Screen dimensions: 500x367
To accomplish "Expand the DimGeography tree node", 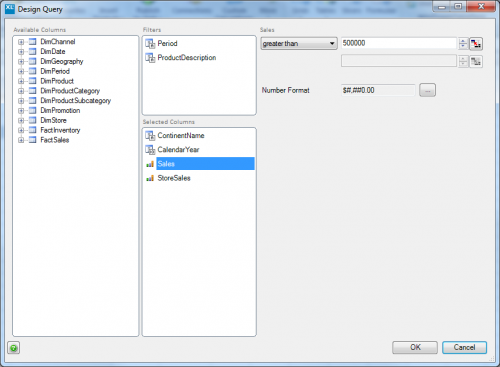I will pos(21,62).
